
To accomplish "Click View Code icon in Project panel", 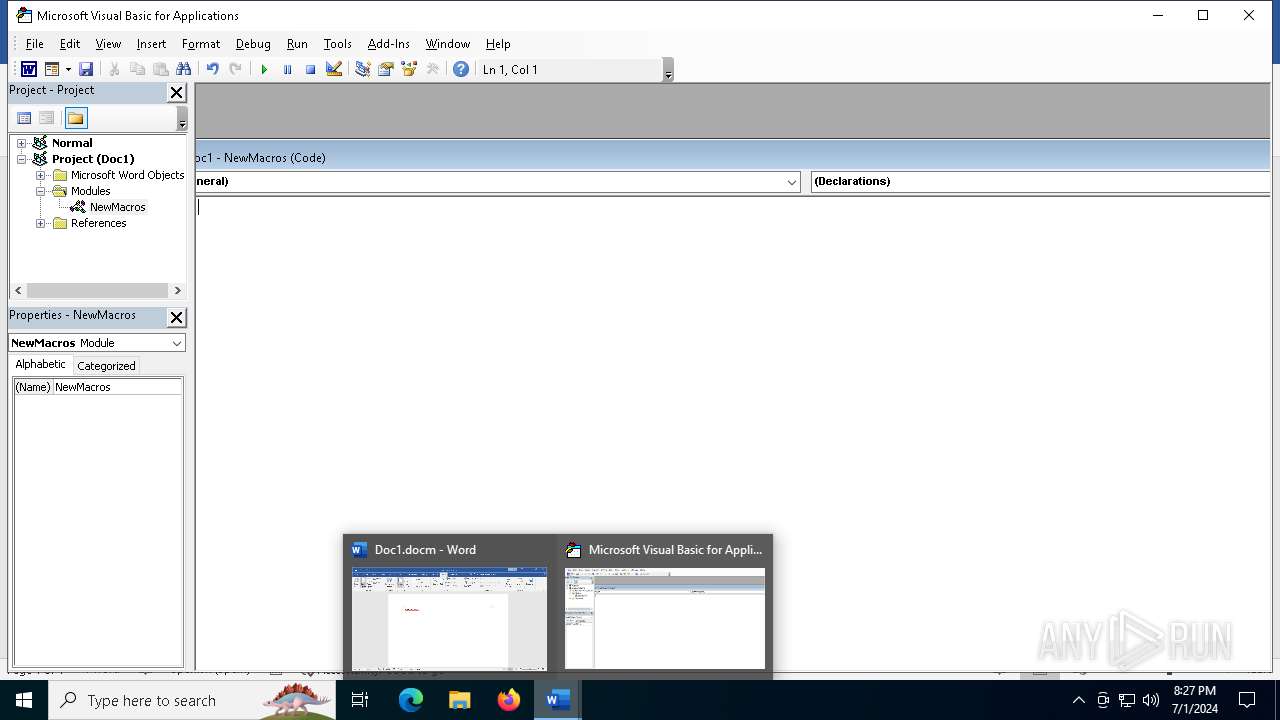I will click(24, 118).
